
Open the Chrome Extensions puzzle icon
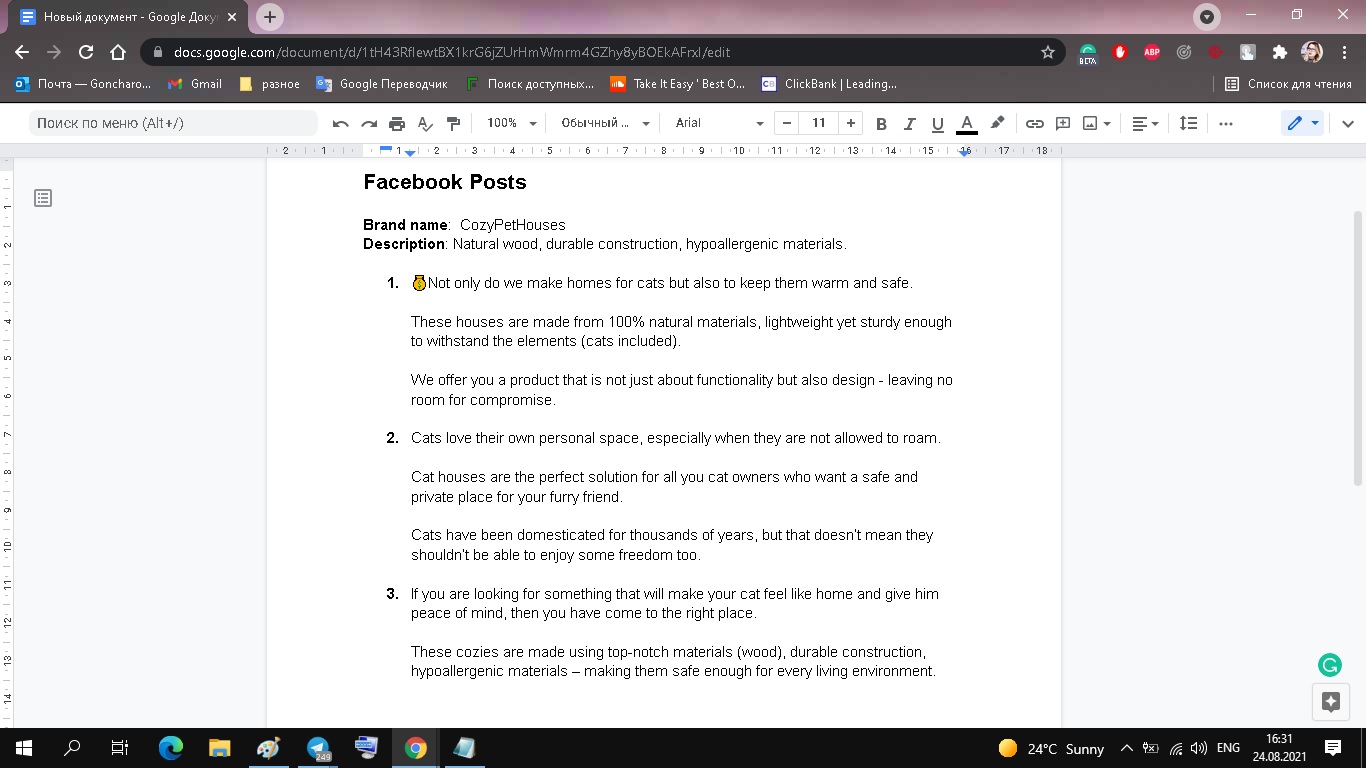[x=1279, y=52]
